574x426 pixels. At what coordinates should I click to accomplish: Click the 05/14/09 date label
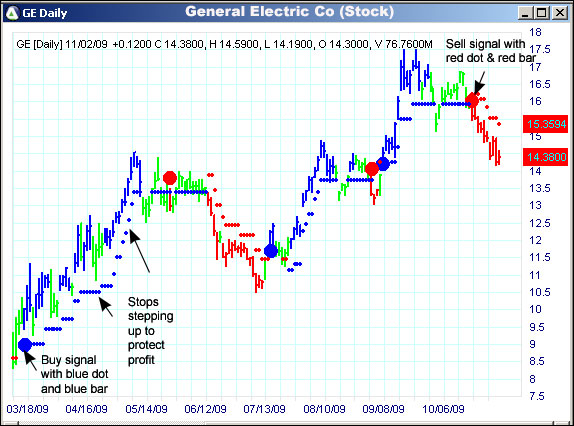point(146,409)
